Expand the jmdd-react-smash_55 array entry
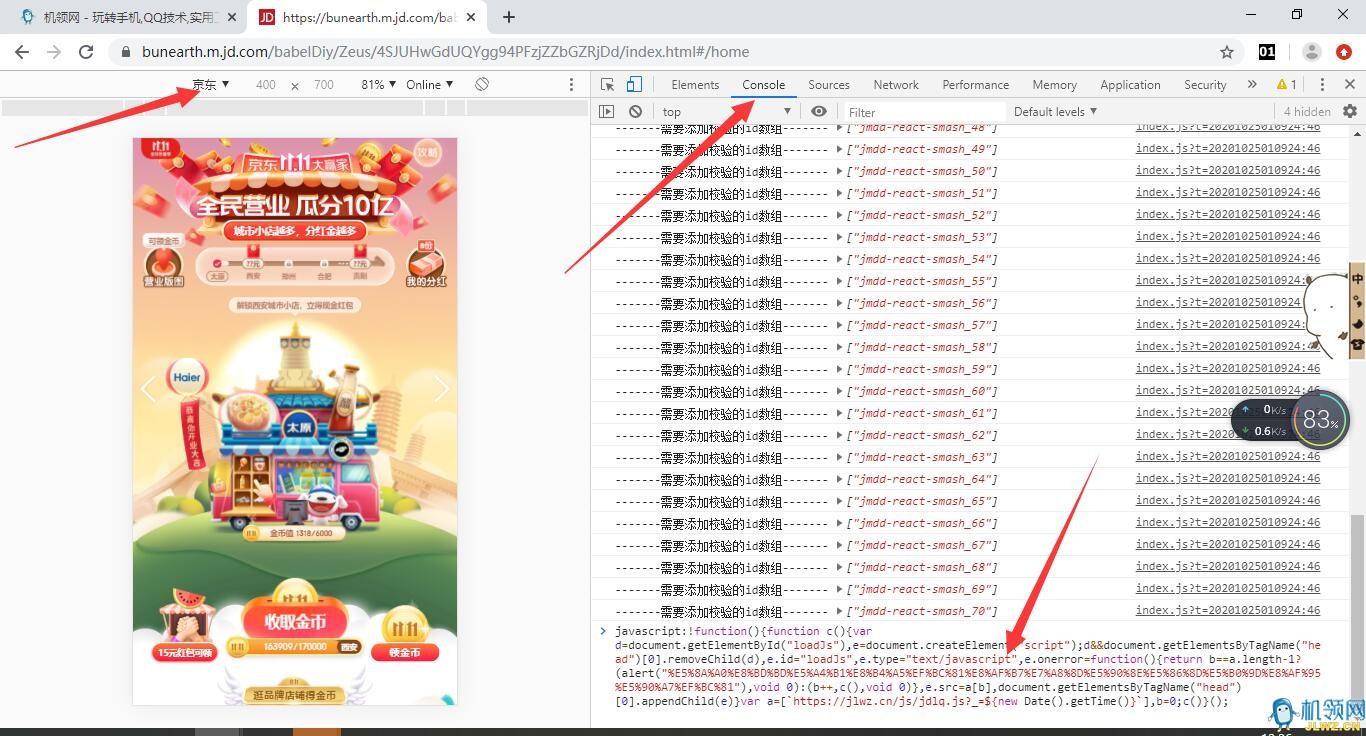Screen dimensions: 1366x736 click(x=840, y=281)
